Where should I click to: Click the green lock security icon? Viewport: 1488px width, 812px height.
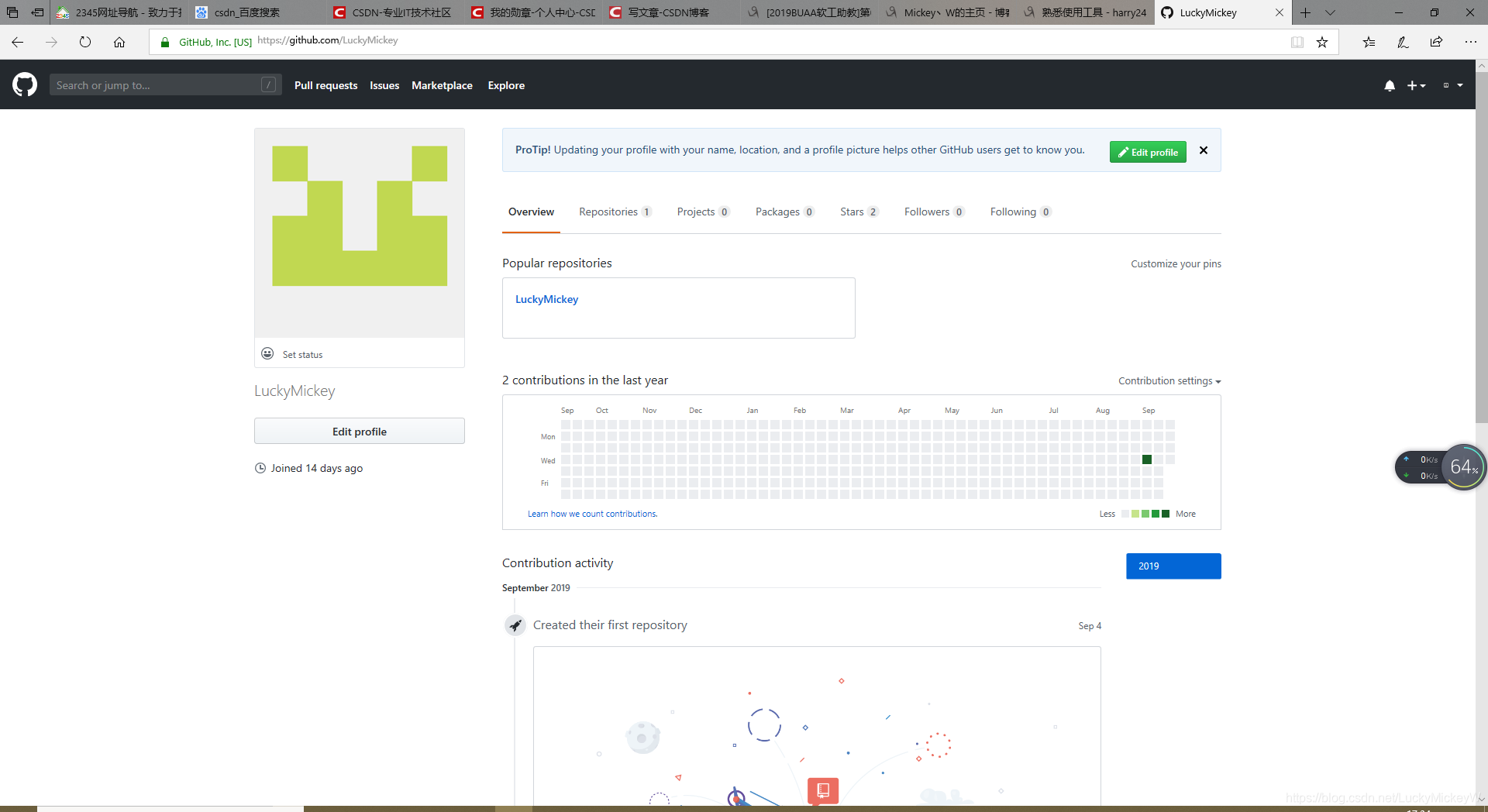point(164,42)
